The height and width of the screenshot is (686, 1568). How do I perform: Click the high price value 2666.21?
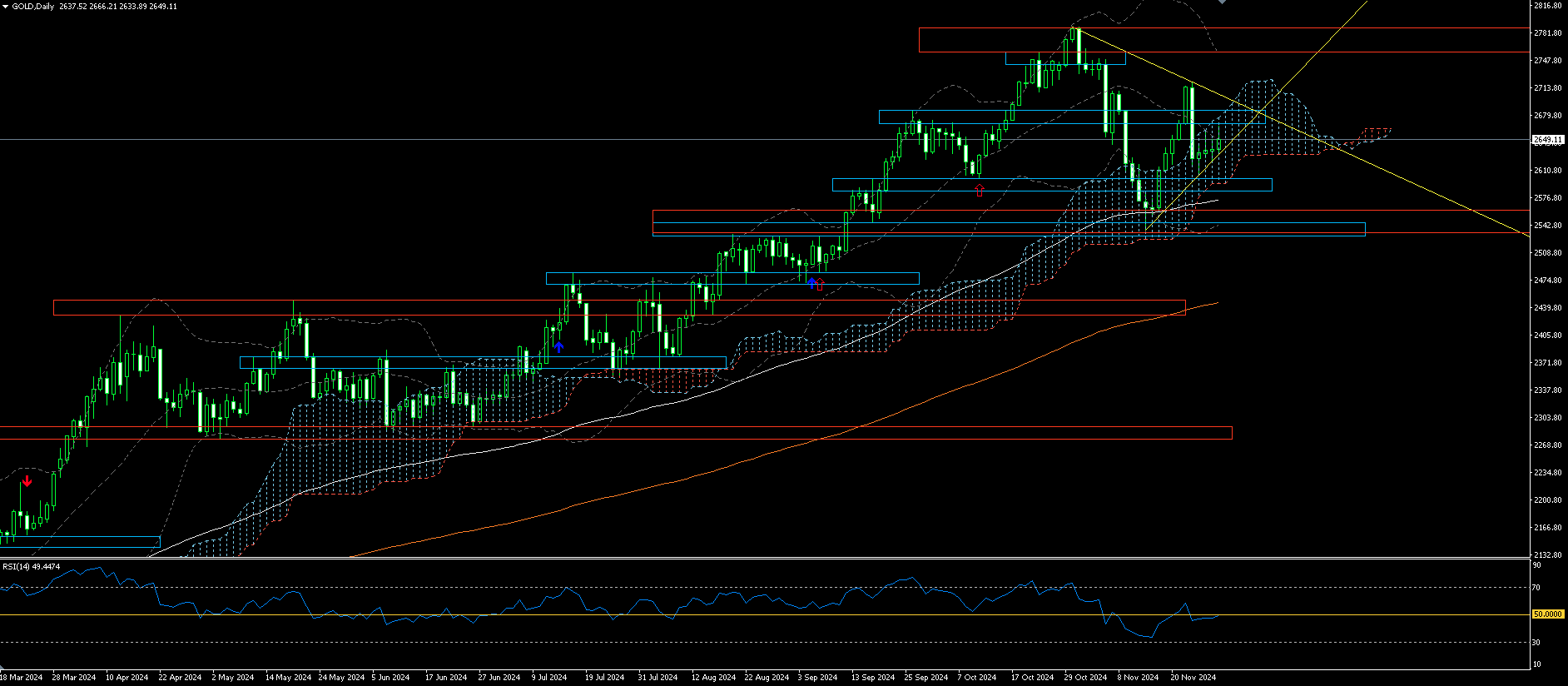(103, 7)
